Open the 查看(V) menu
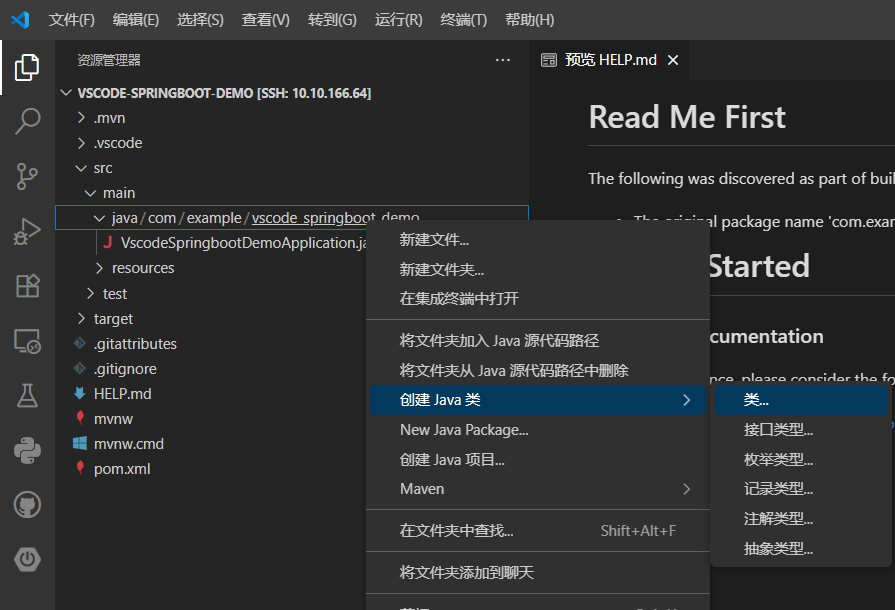The width and height of the screenshot is (895, 610). point(265,20)
